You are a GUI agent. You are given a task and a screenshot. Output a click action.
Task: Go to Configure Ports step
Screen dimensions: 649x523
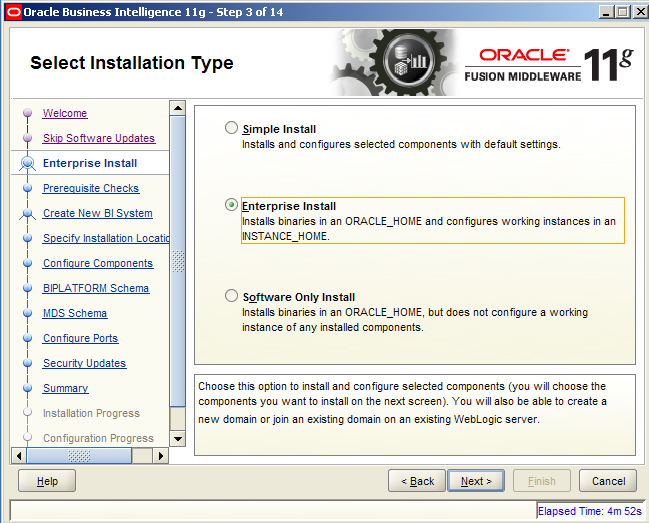click(81, 338)
